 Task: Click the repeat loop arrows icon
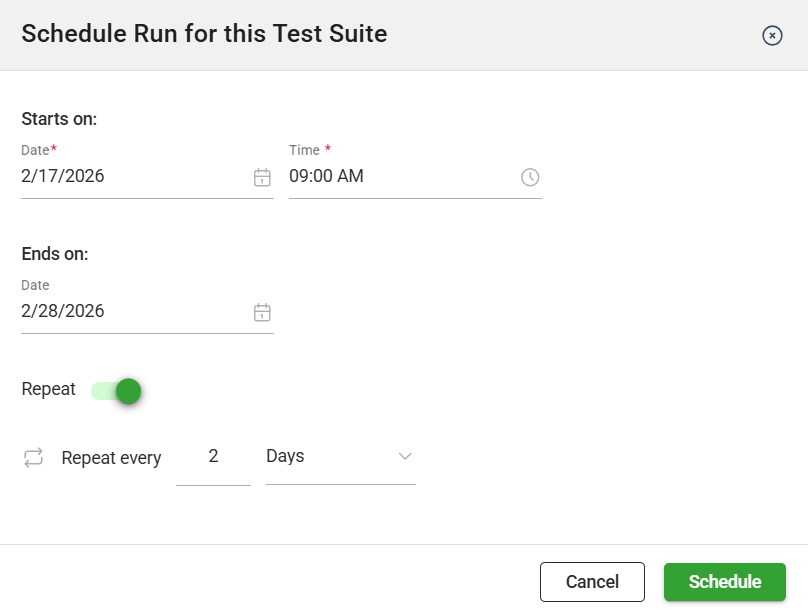coord(34,457)
